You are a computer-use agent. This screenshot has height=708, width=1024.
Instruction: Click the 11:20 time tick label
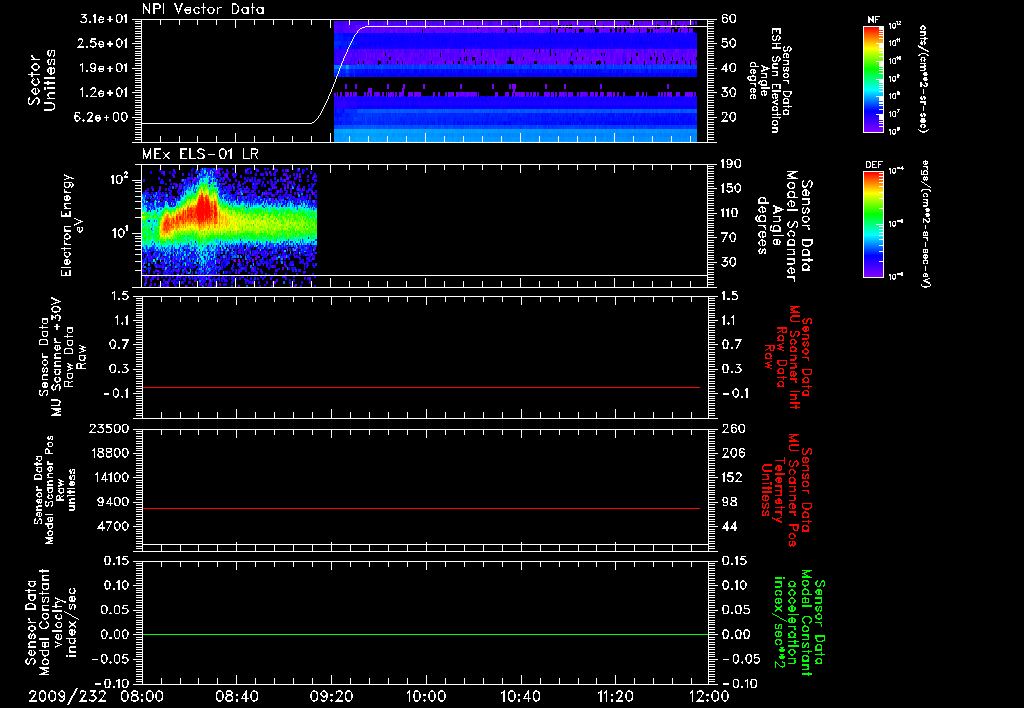tap(615, 696)
